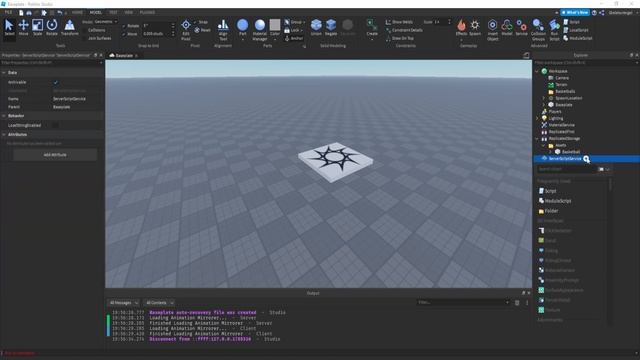The image size is (640, 360).
Task: Click the share icon in title area
Action: click(x=602, y=13)
